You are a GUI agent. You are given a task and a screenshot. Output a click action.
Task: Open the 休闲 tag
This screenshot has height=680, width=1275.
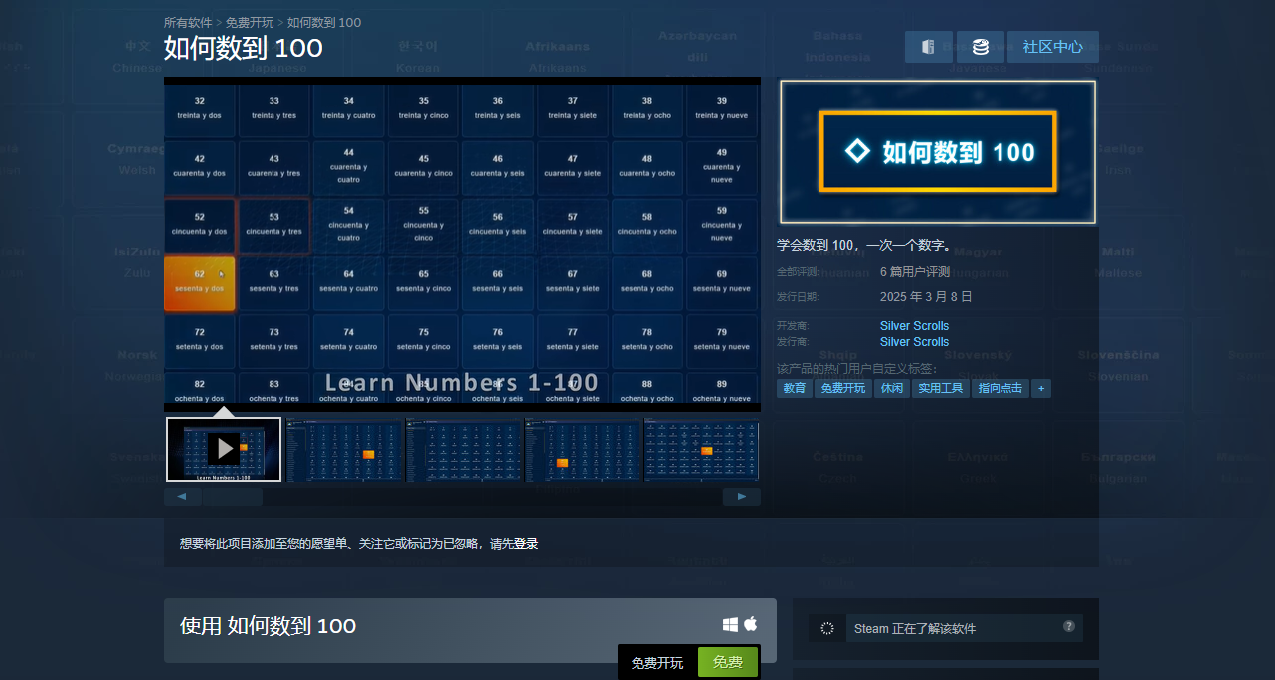[x=892, y=388]
